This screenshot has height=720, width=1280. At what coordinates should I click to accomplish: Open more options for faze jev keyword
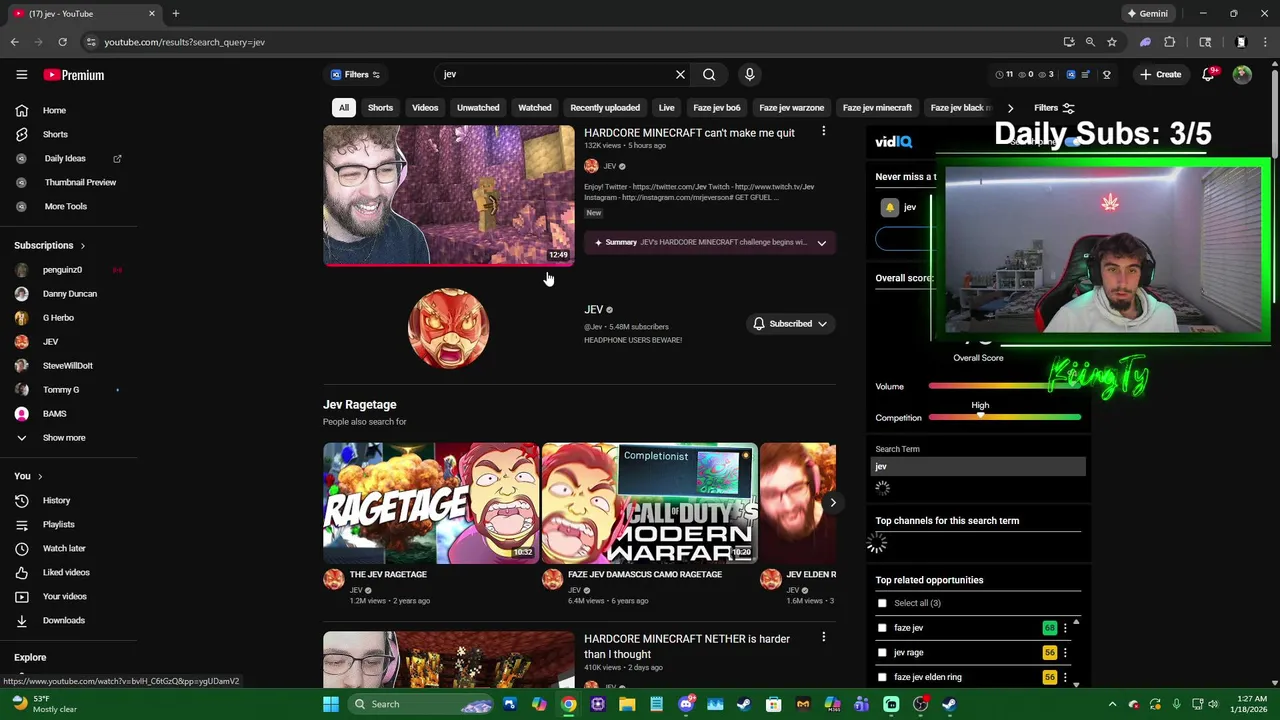(x=1065, y=628)
